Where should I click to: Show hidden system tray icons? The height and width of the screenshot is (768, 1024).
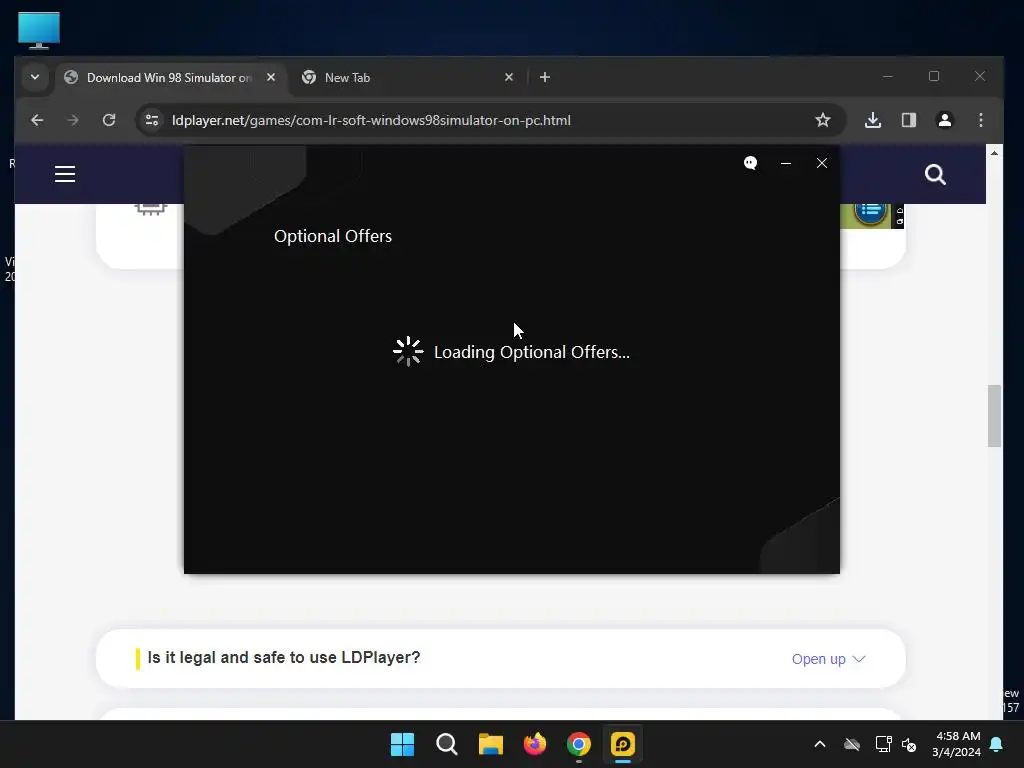point(820,744)
